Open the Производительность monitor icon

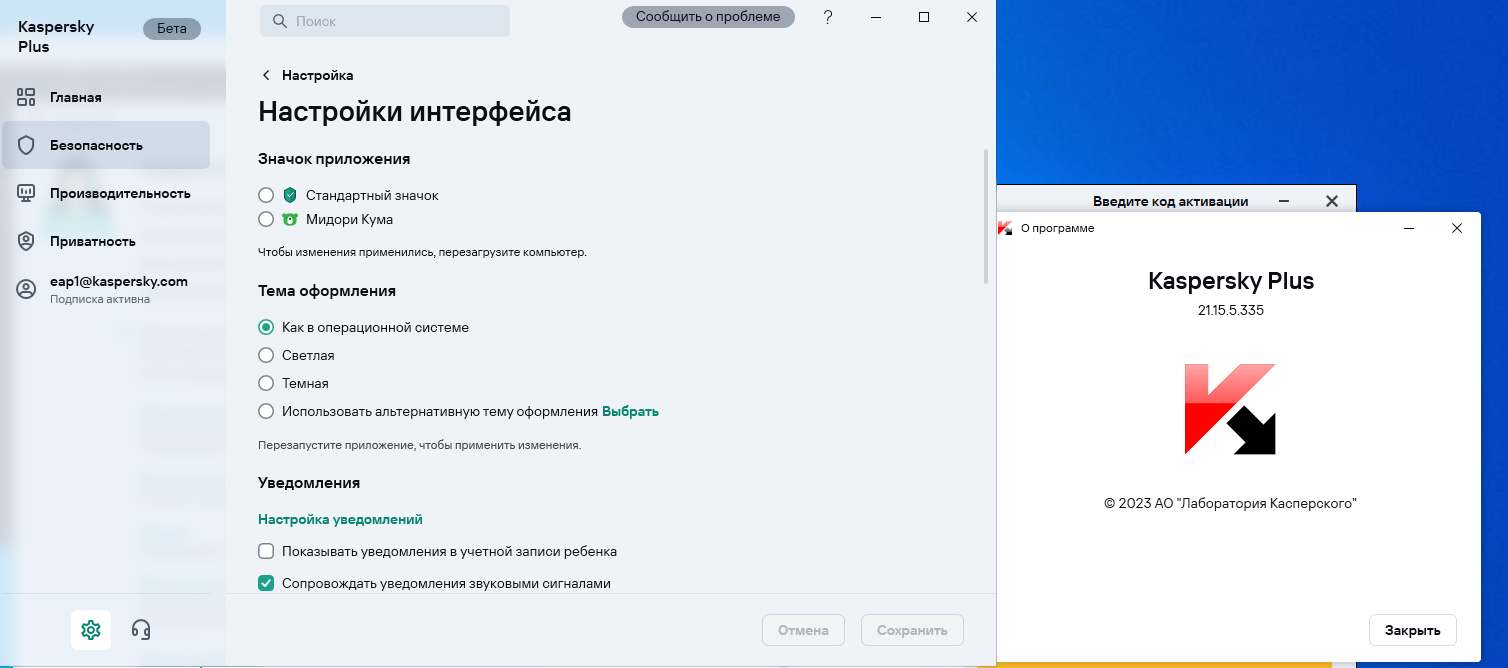click(26, 193)
